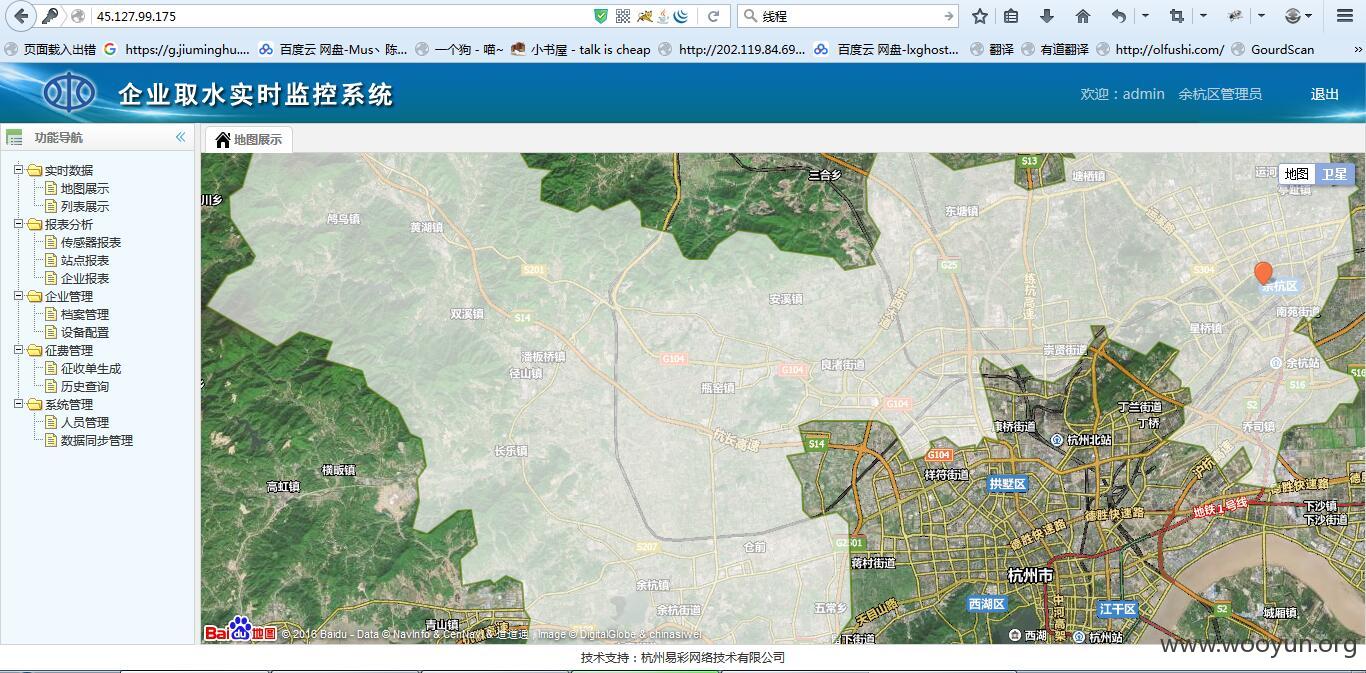This screenshot has height=673, width=1366.
Task: Click the search box containing 线程
Action: point(850,16)
